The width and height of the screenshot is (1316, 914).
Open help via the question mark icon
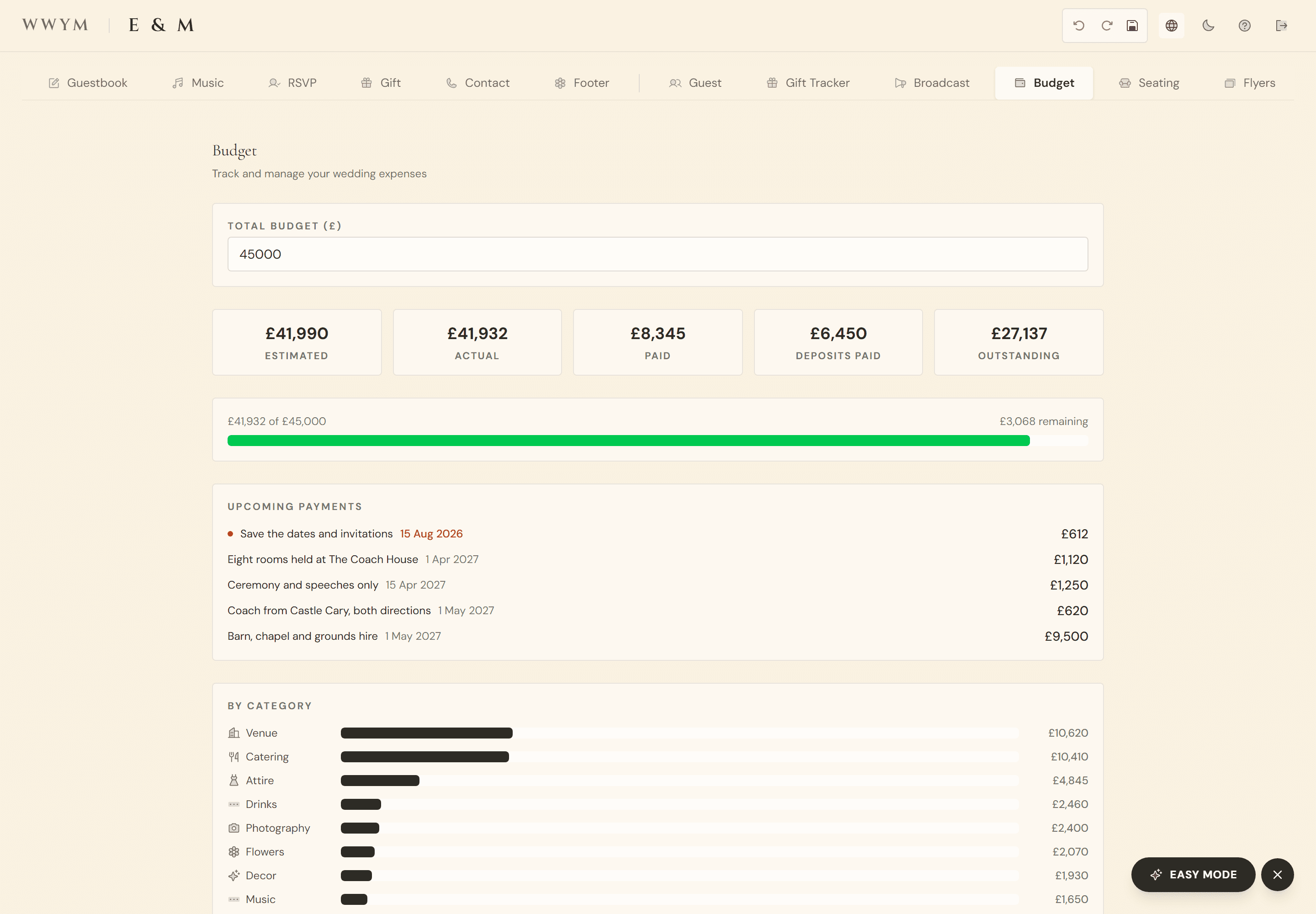pyautogui.click(x=1244, y=26)
